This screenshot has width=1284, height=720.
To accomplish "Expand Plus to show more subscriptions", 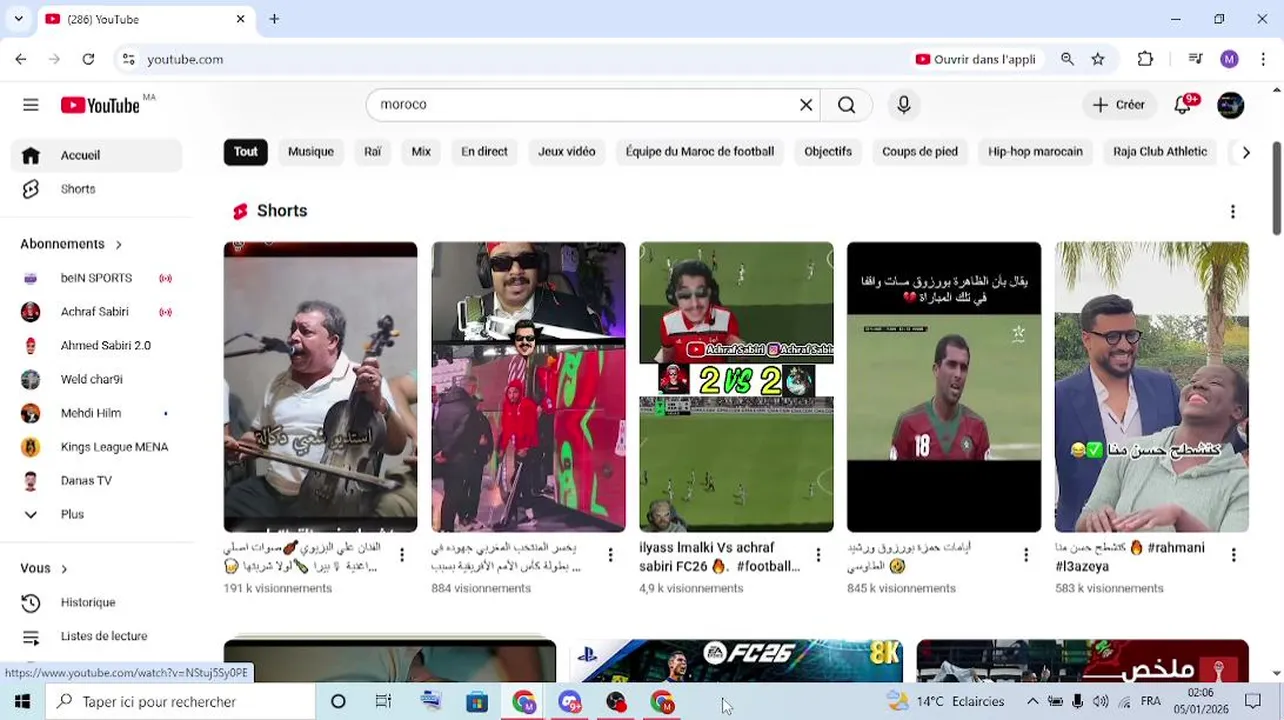I will (x=96, y=514).
